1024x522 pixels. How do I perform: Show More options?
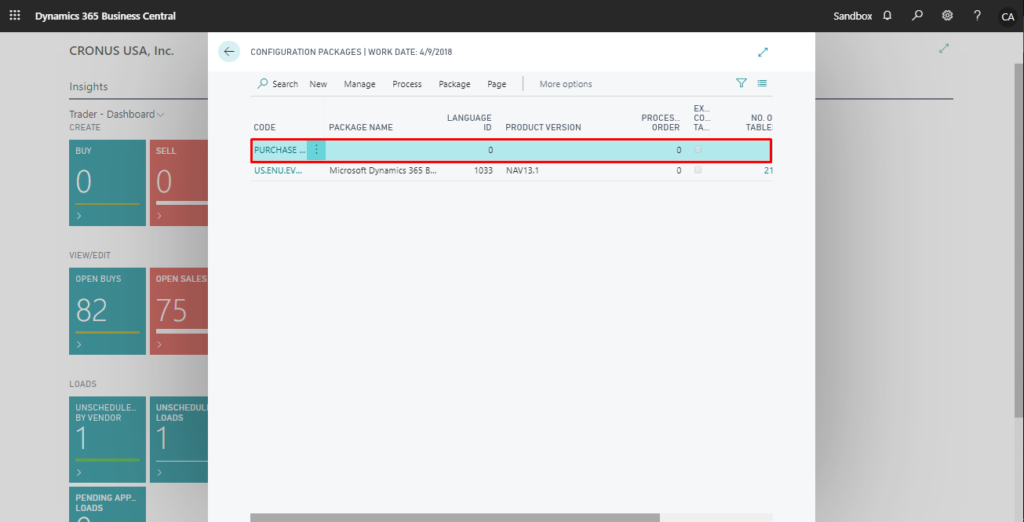566,84
